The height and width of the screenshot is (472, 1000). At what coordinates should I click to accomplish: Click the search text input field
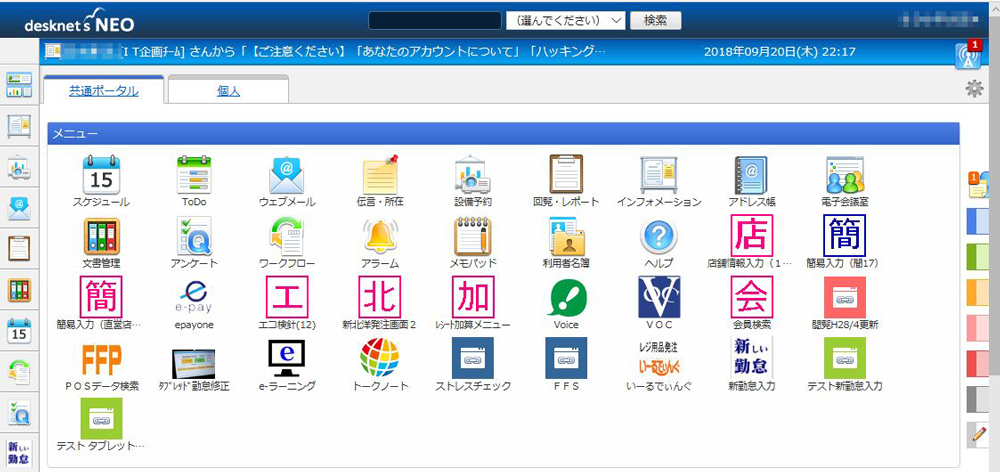[x=434, y=20]
